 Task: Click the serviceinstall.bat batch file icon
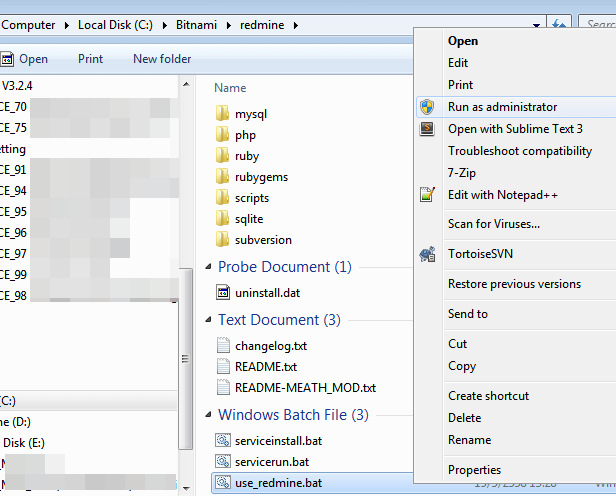pyautogui.click(x=224, y=440)
